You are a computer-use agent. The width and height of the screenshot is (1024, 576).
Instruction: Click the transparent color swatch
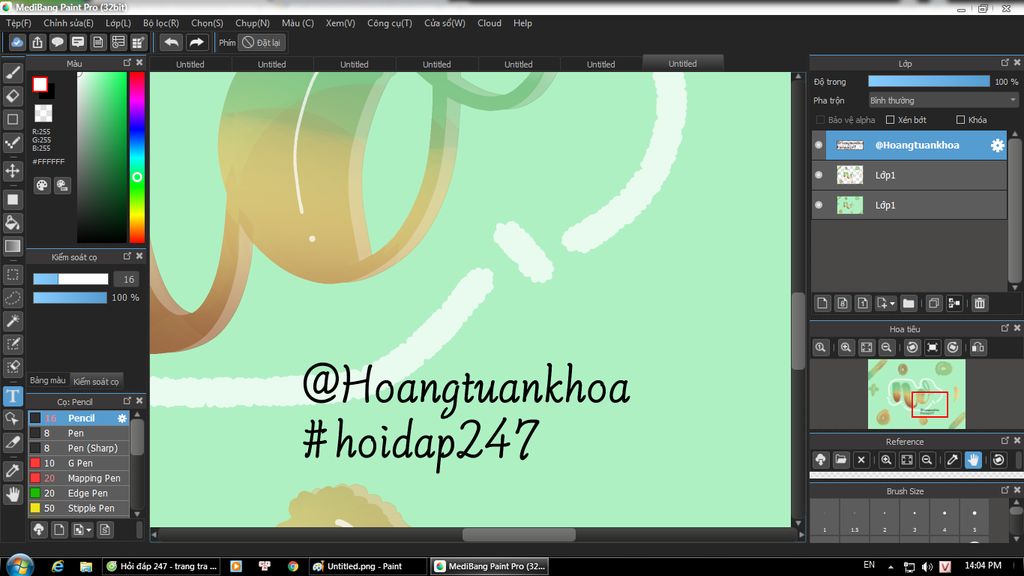(43, 113)
